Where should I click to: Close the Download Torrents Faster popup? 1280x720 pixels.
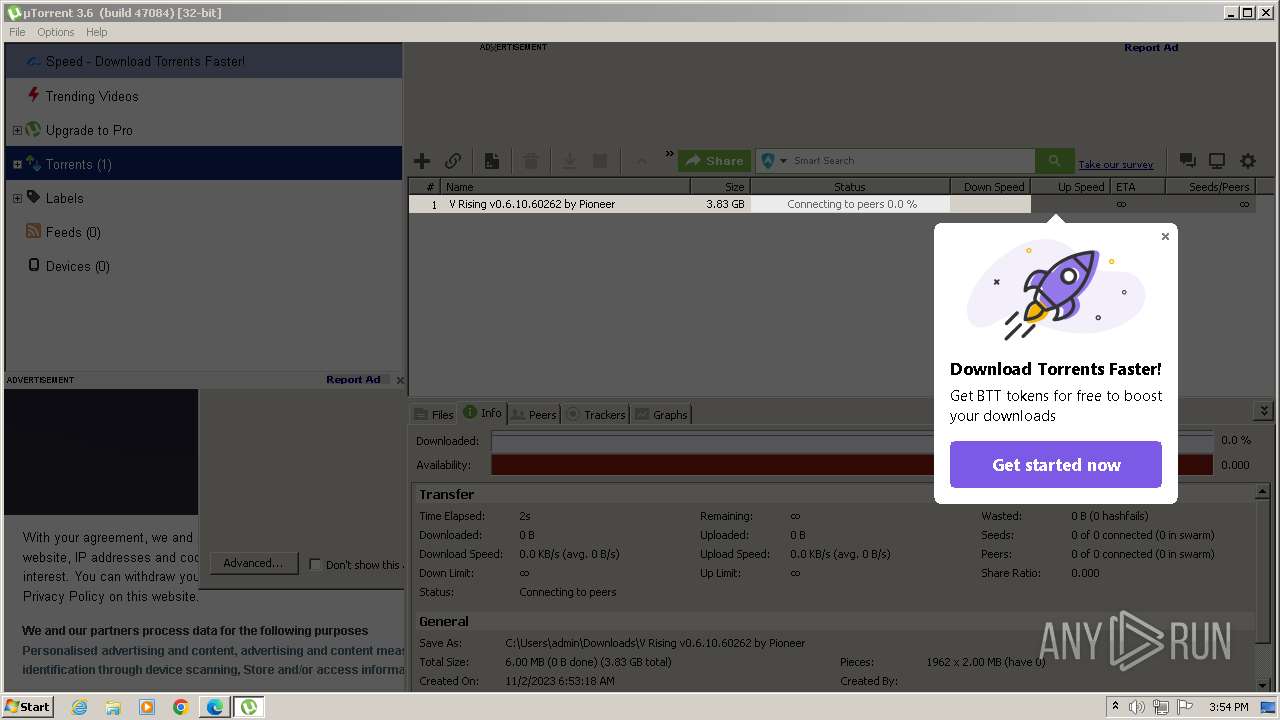1165,237
